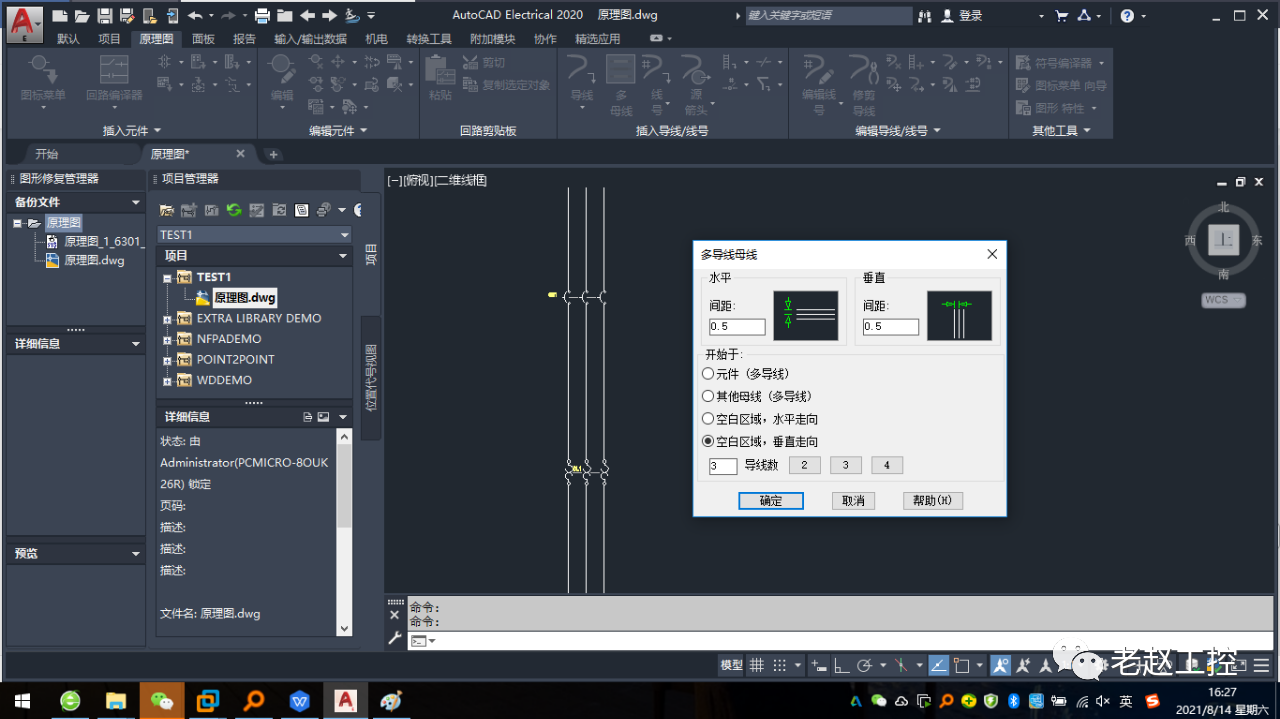The width and height of the screenshot is (1280, 719).
Task: Toggle snap mode dots icon in status bar
Action: (780, 665)
